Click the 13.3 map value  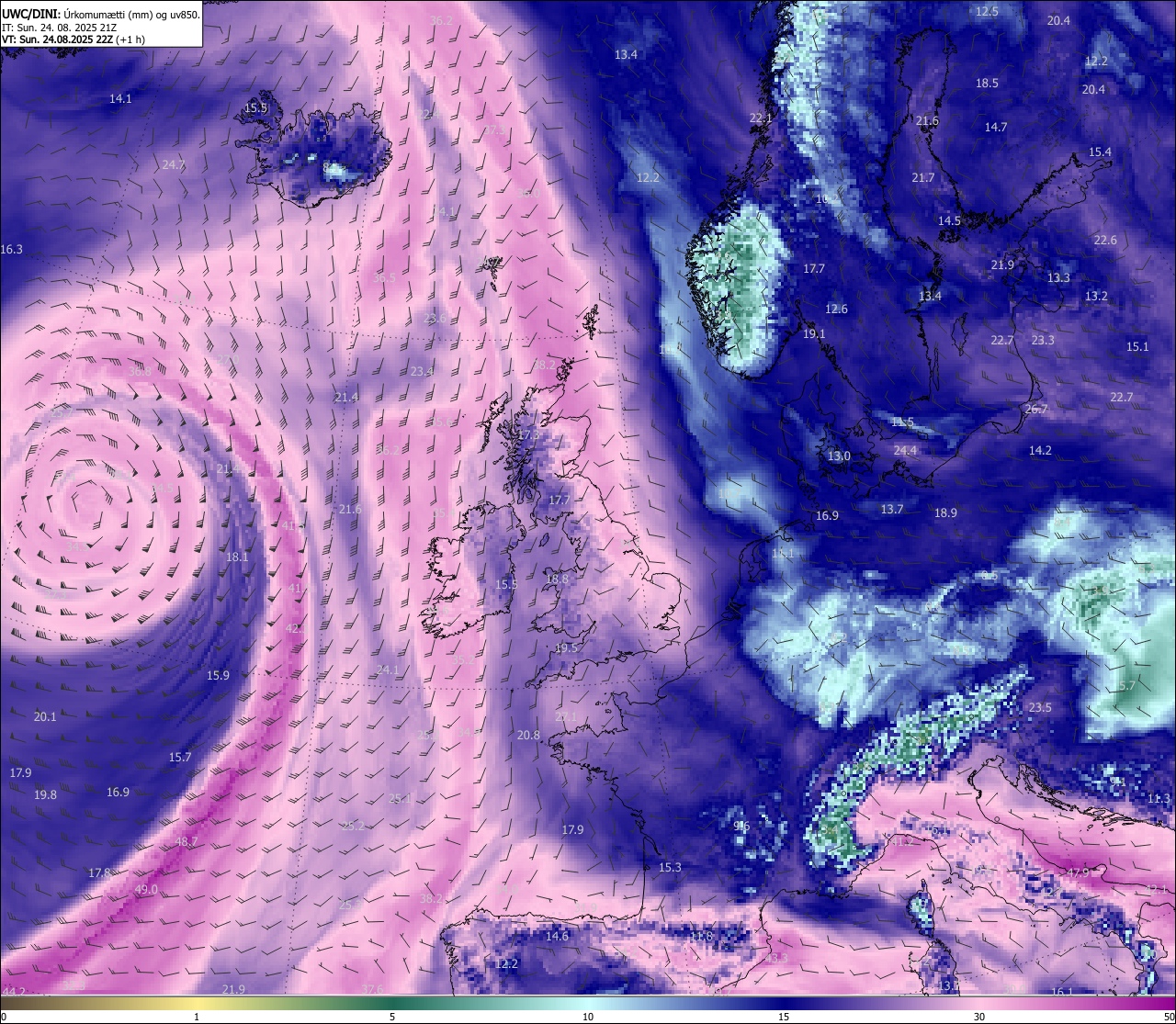[1058, 277]
